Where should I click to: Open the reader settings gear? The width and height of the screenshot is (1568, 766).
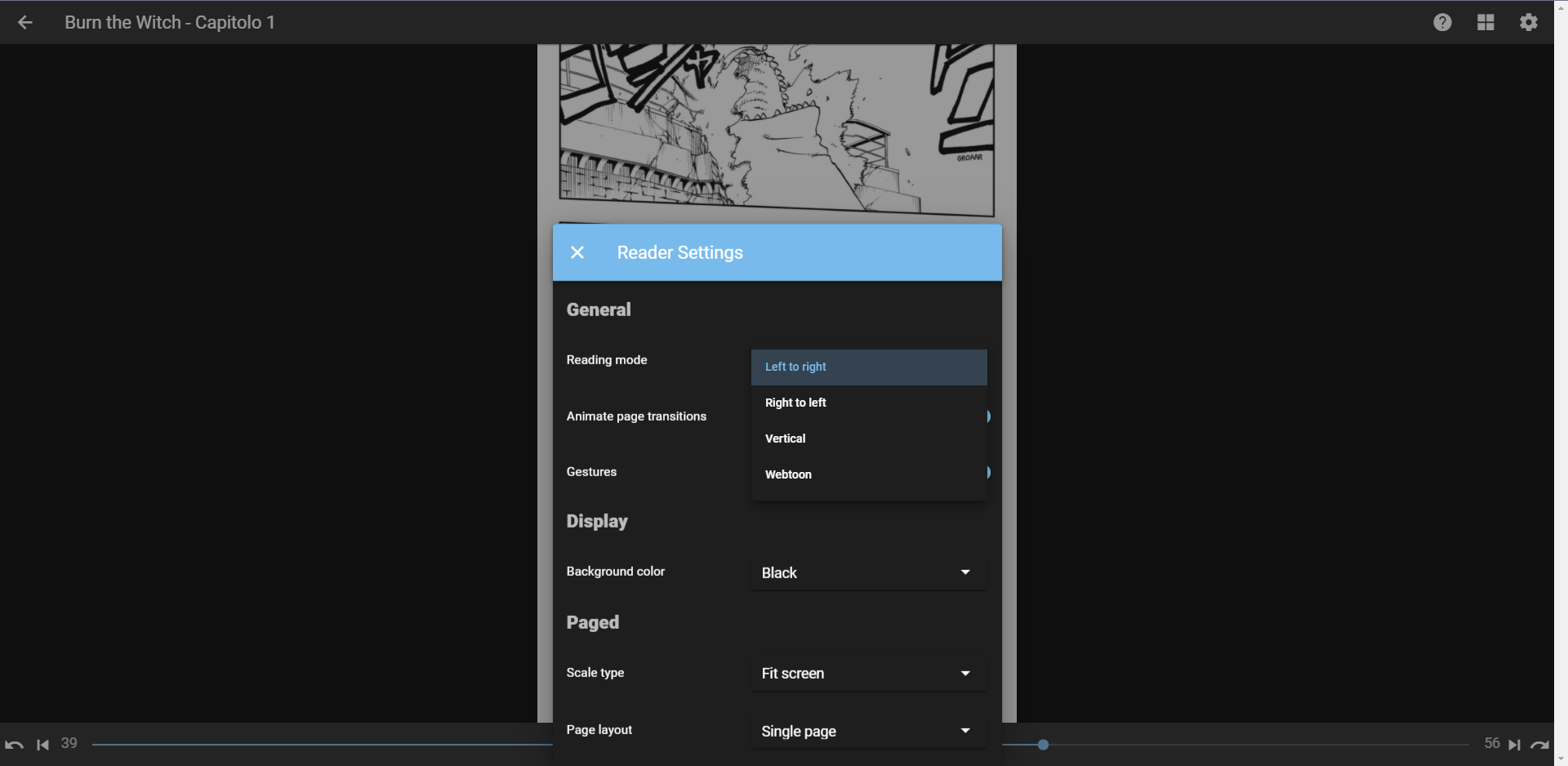[x=1528, y=22]
